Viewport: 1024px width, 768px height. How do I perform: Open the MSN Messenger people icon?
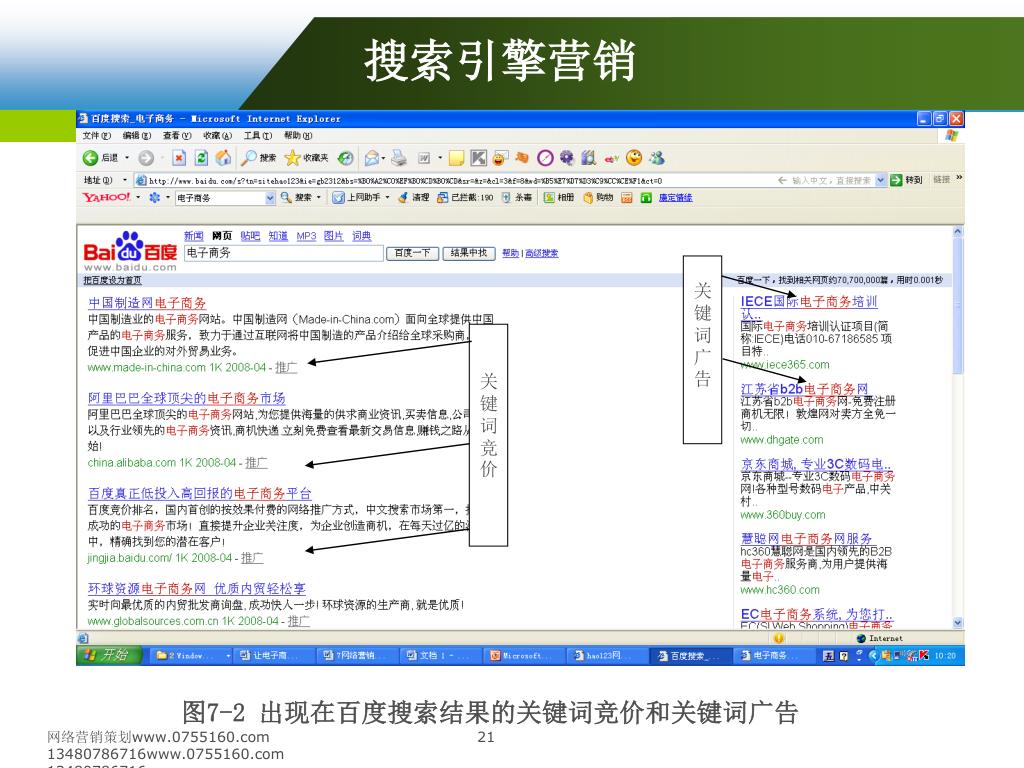(x=656, y=157)
